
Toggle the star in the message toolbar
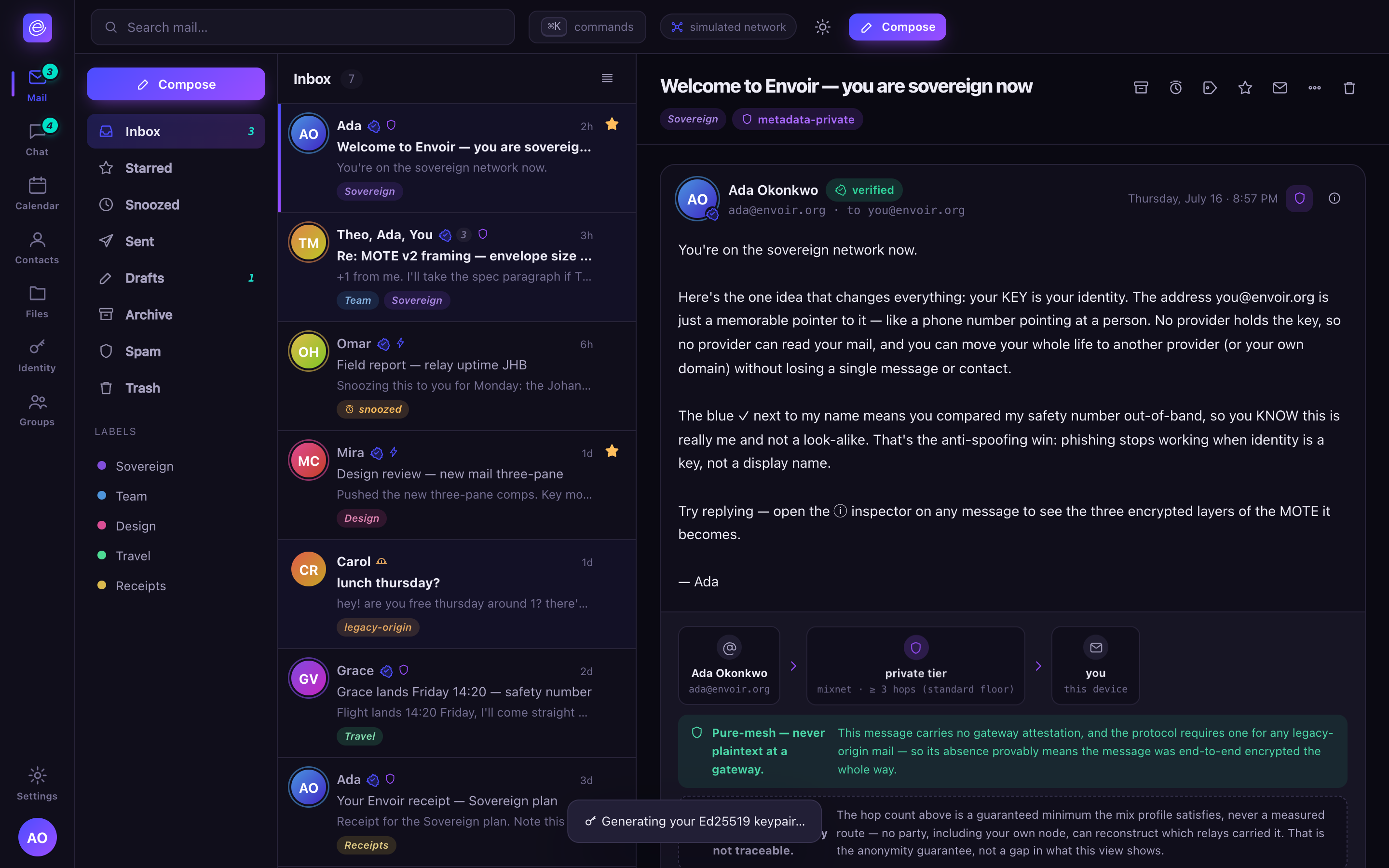click(x=1245, y=87)
